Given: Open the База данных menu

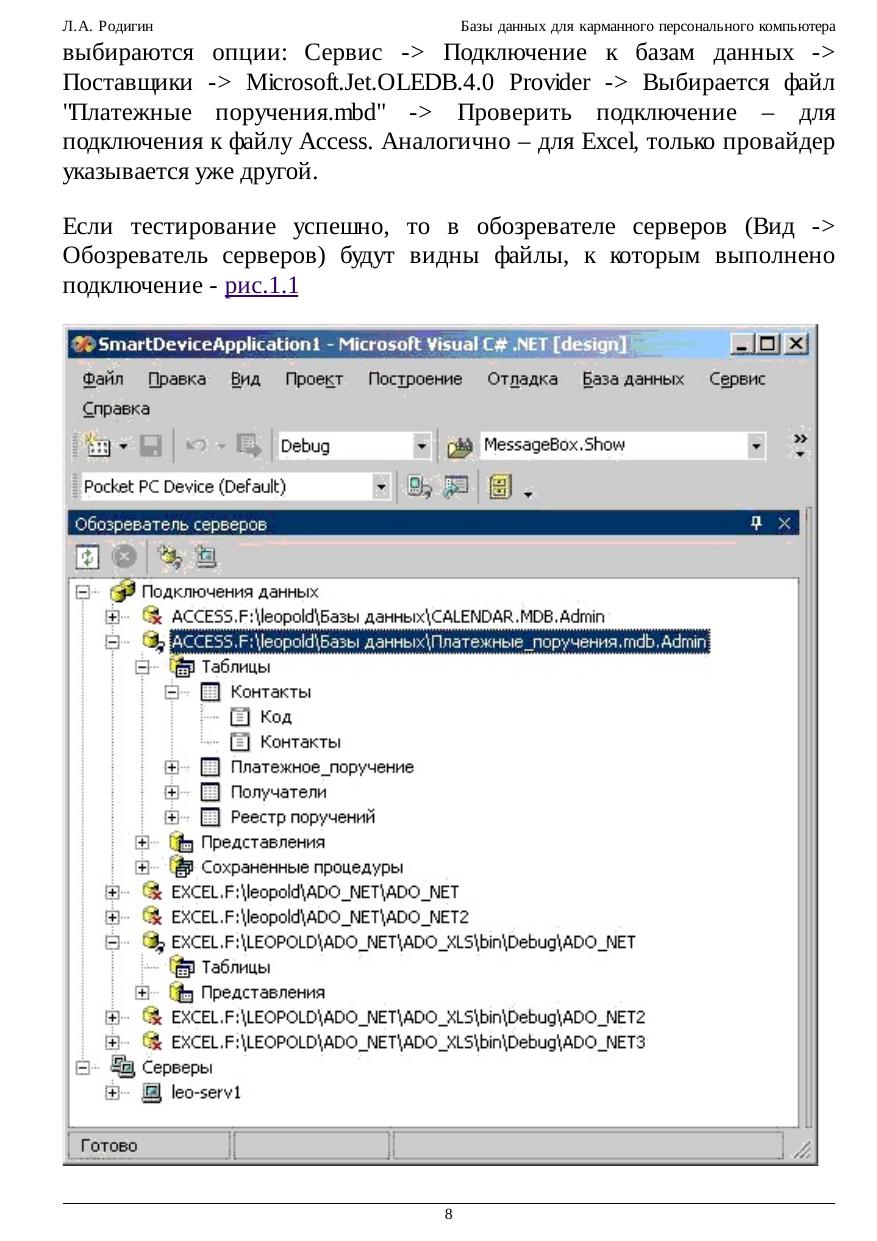Looking at the screenshot, I should pos(634,379).
